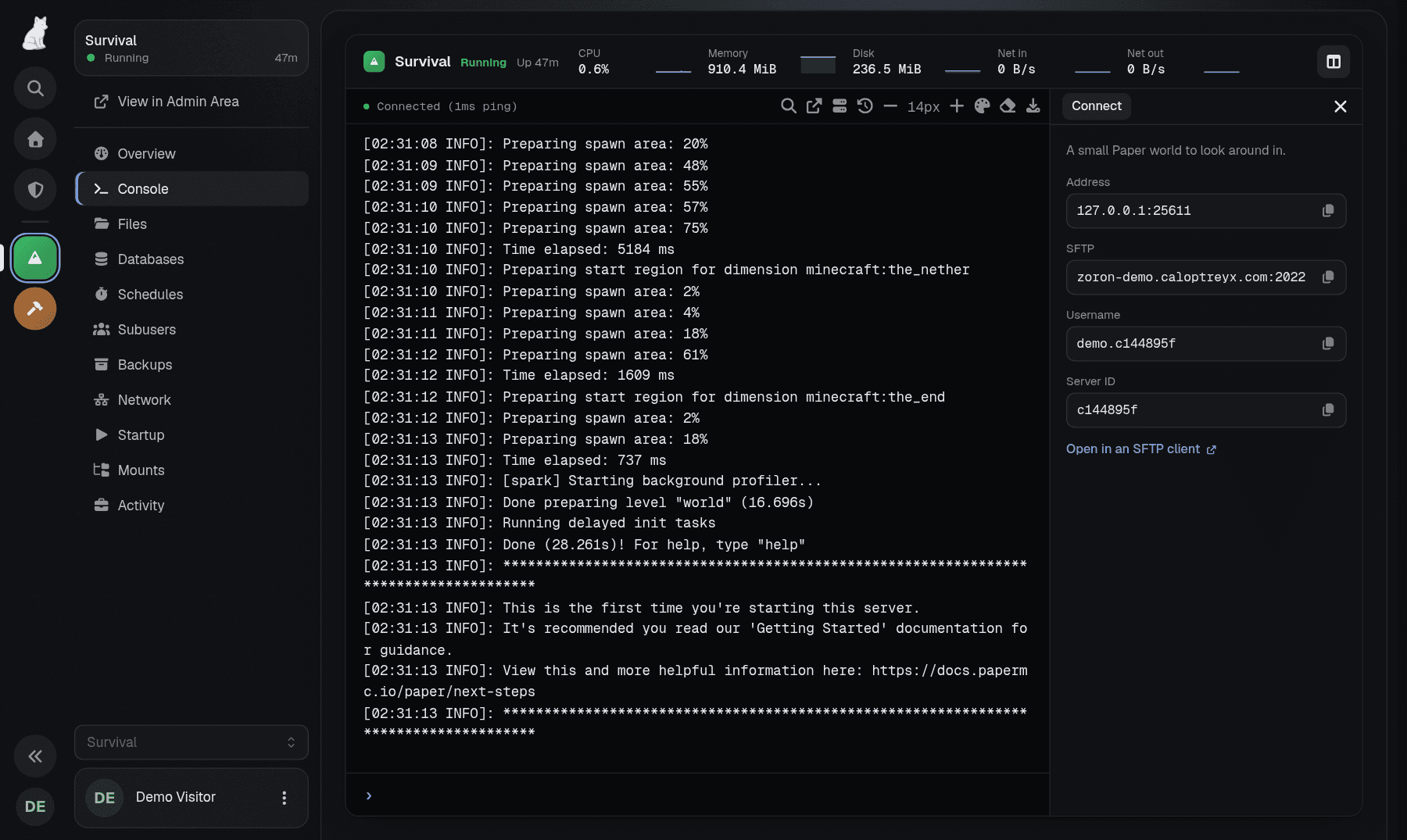Click DE avatar in left rail

coord(35,806)
